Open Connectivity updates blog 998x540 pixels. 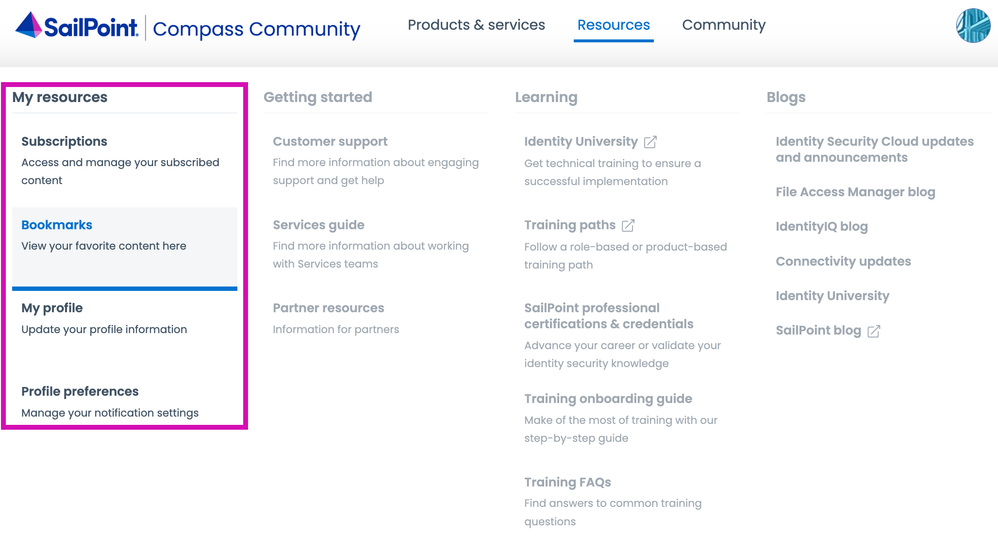pyautogui.click(x=843, y=261)
